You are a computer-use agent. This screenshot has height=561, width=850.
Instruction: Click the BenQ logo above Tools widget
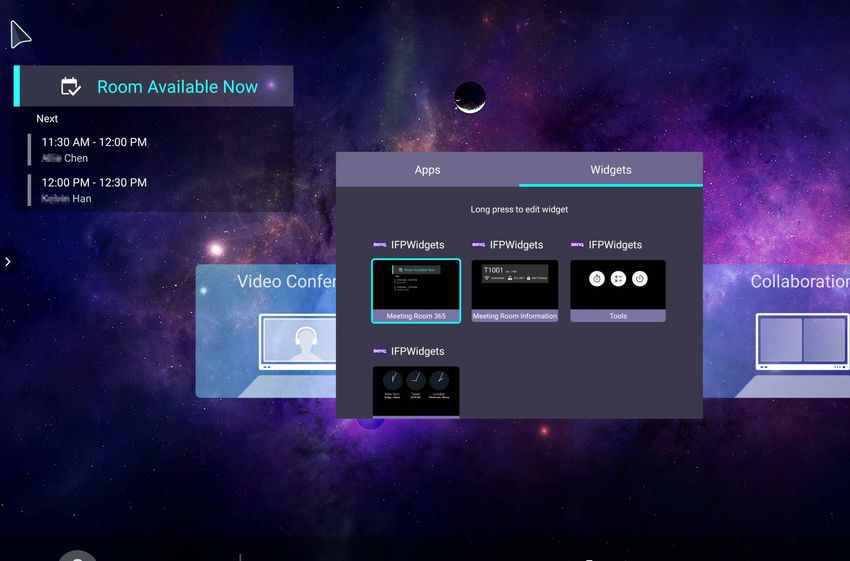coord(578,245)
